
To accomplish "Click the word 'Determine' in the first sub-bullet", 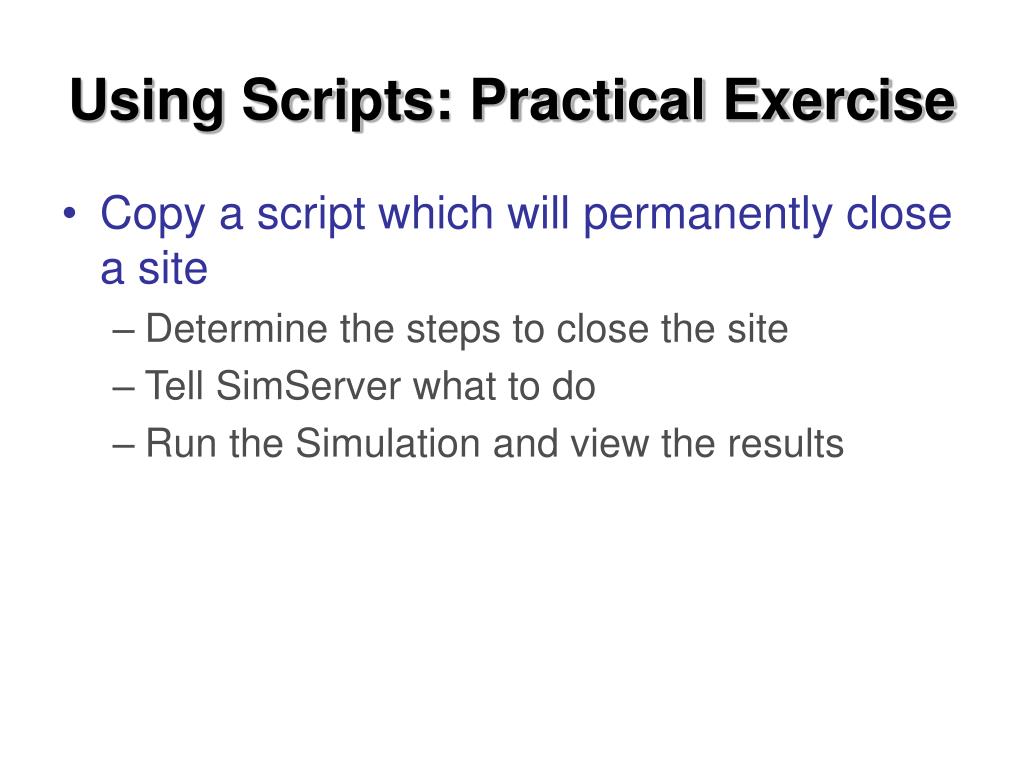I will (236, 328).
